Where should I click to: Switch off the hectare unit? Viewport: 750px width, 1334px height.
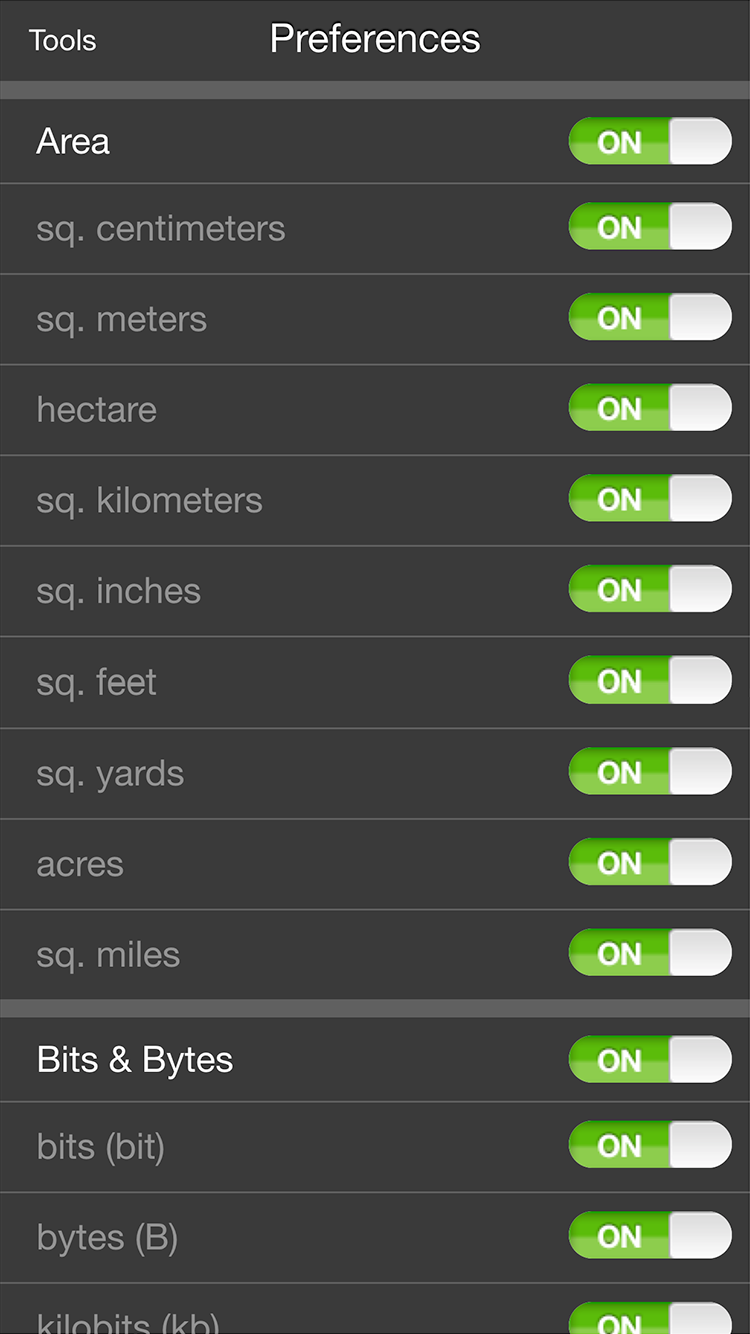tap(650, 409)
